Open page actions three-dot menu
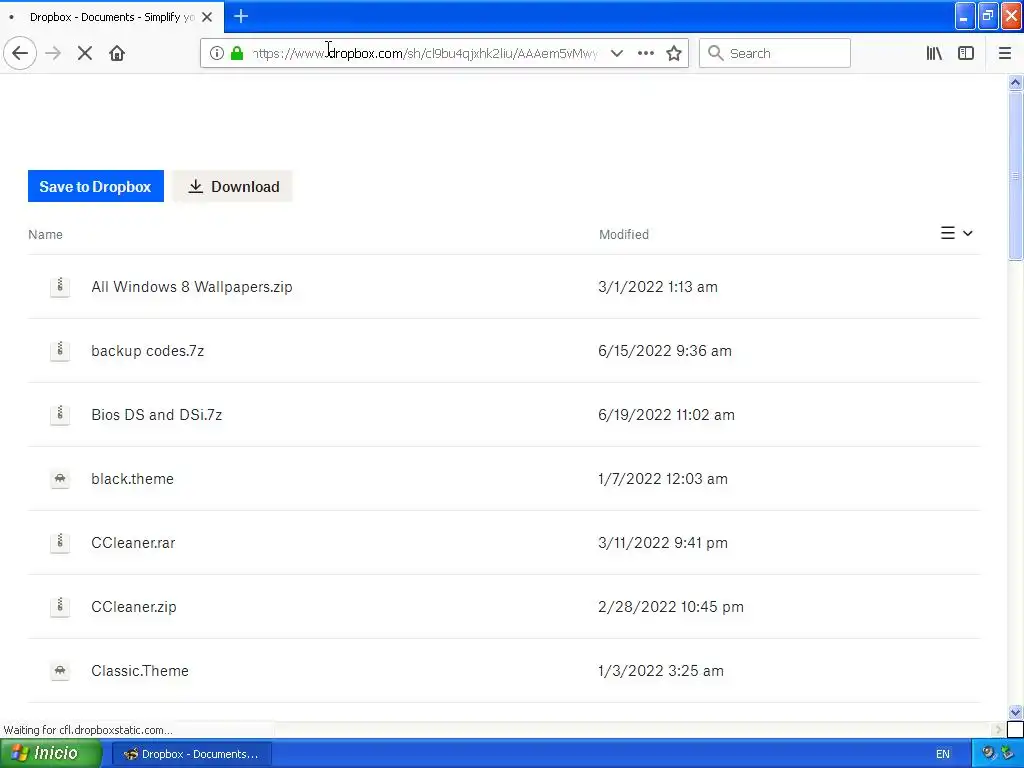 [645, 53]
